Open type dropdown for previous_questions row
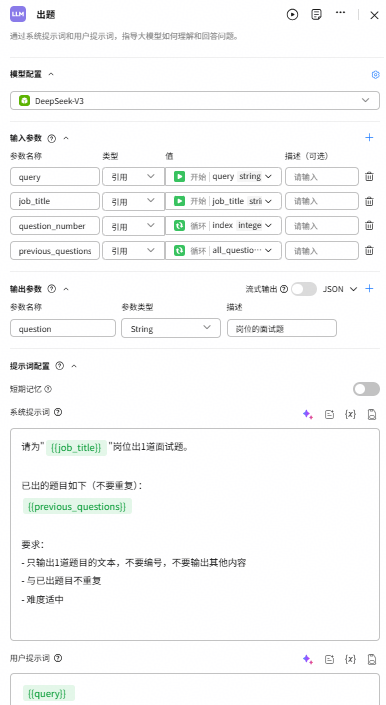386x705 pixels. pos(133,251)
